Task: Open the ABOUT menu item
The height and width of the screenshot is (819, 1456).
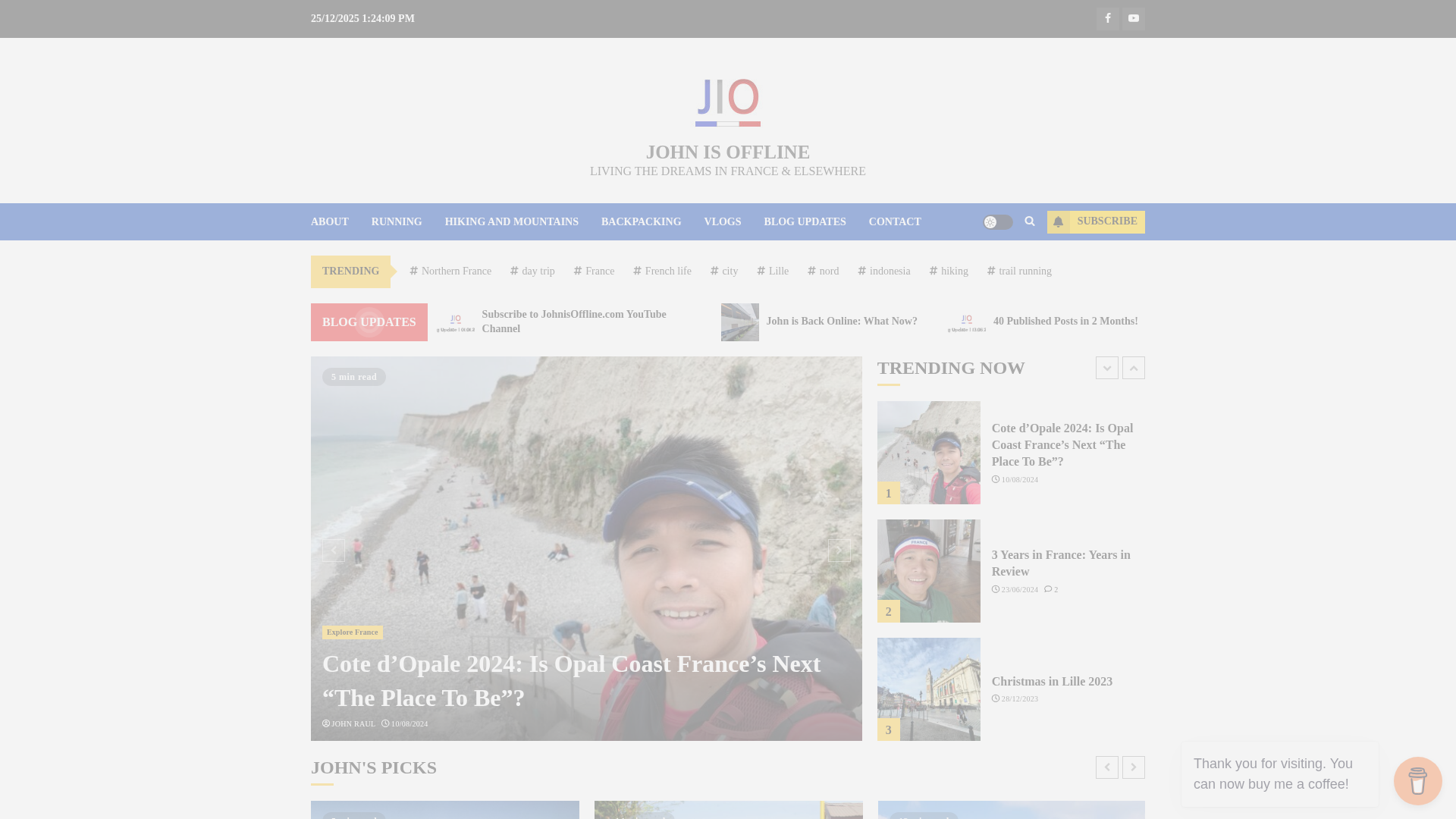Action: point(329,221)
